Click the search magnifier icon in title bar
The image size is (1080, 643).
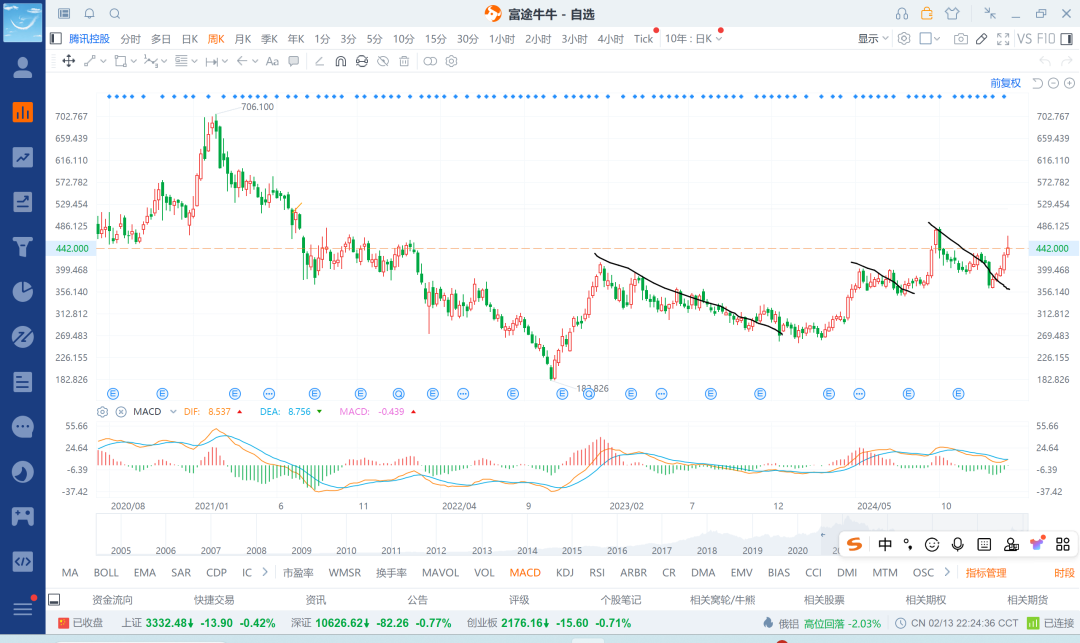coord(115,14)
